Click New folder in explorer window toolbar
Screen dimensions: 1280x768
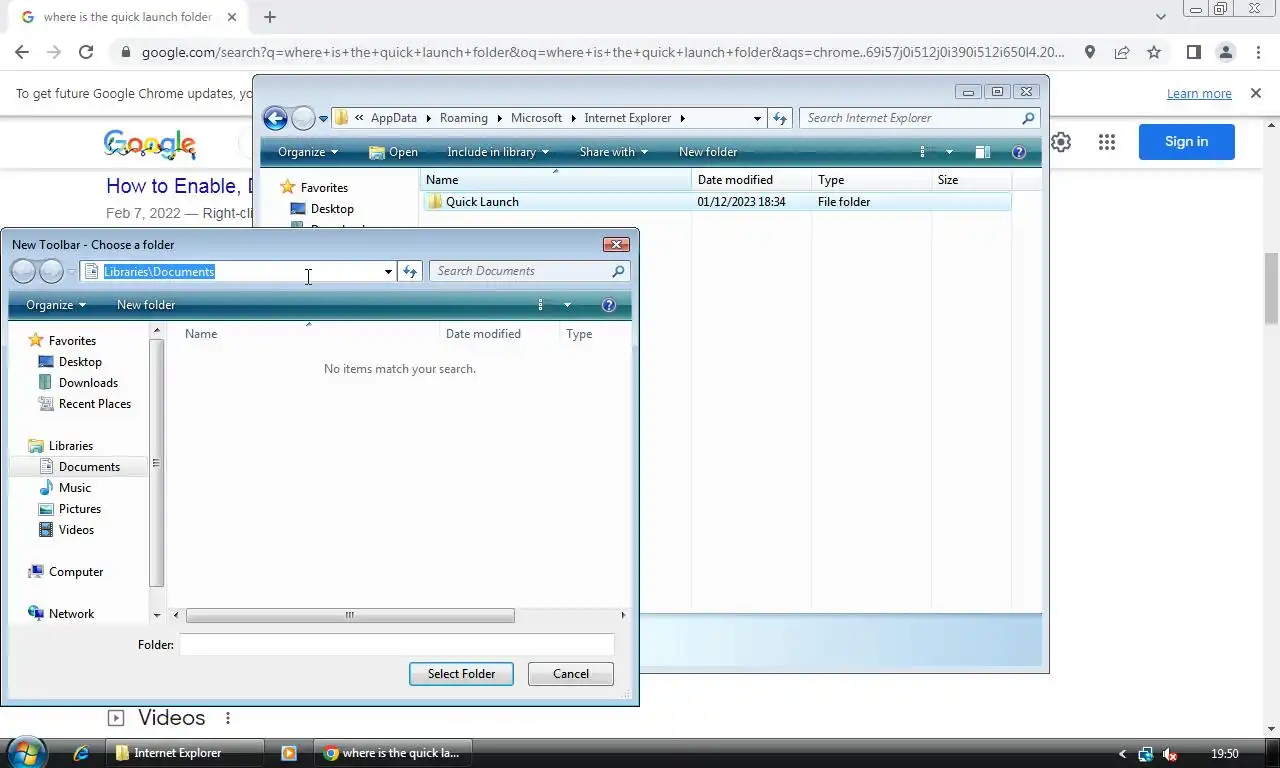pyautogui.click(x=708, y=152)
